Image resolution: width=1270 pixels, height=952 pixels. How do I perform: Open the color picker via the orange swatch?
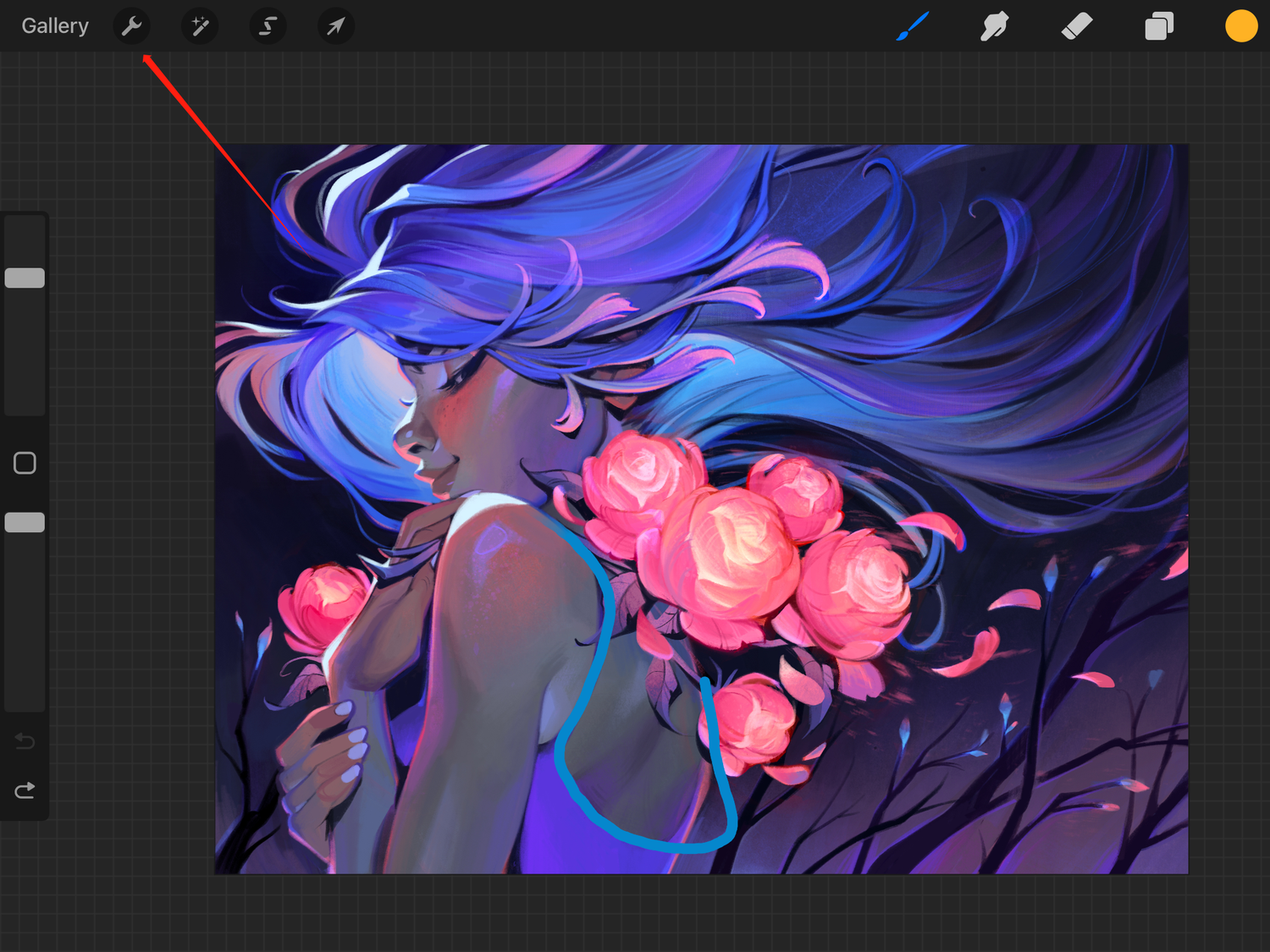[1240, 25]
